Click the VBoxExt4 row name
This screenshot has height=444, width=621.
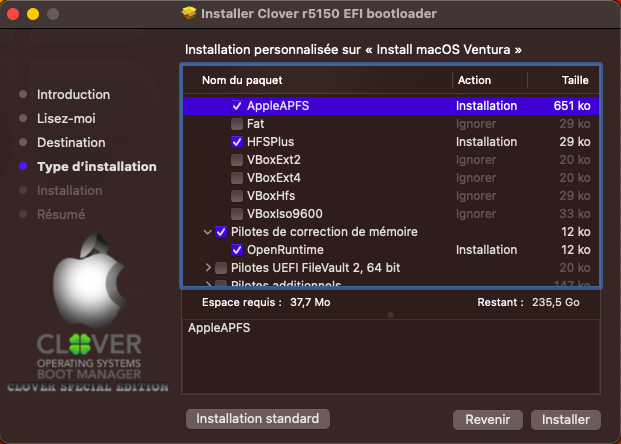tap(274, 178)
